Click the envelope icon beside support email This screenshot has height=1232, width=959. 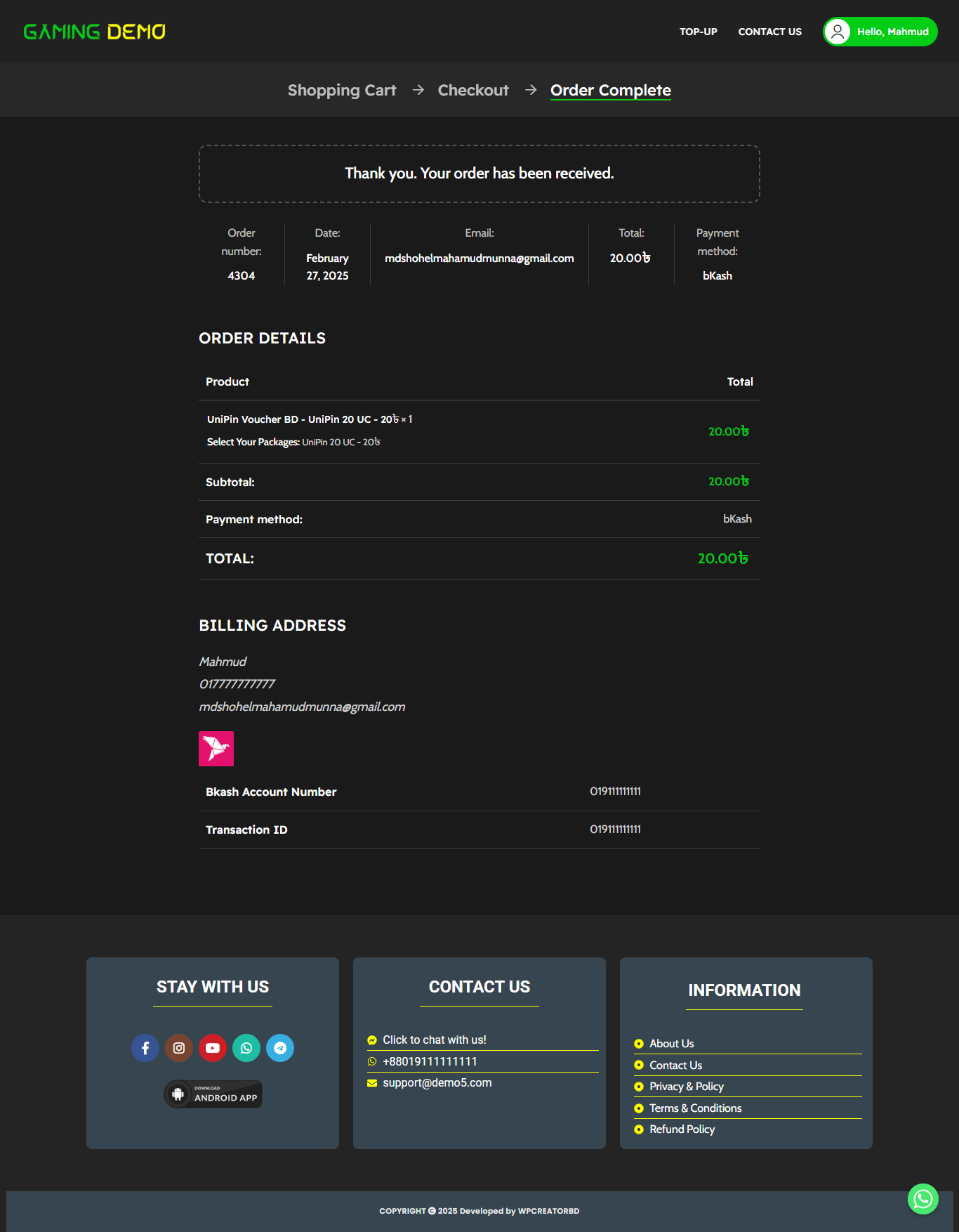[x=372, y=1083]
